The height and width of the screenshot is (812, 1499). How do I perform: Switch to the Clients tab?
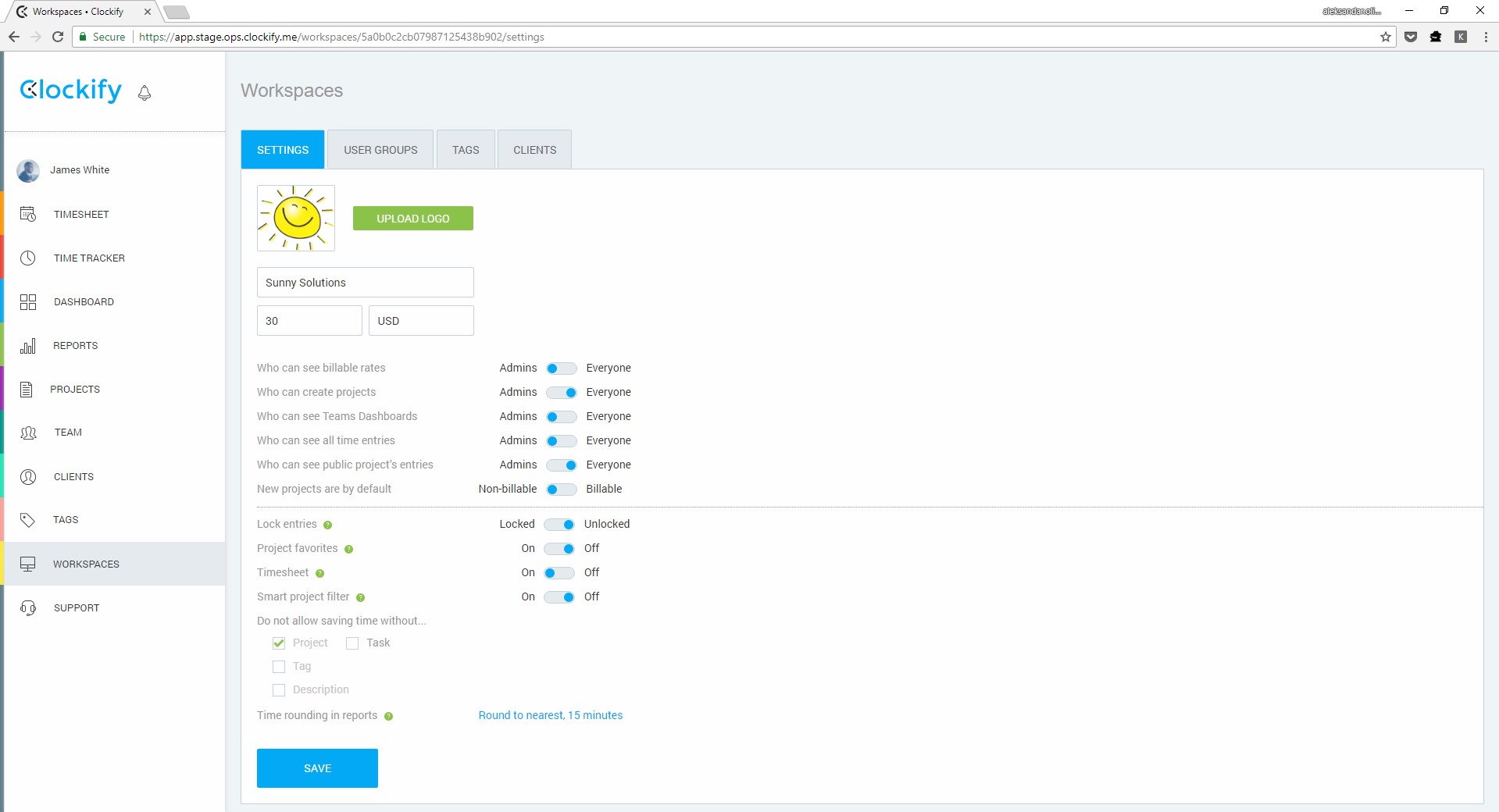[534, 150]
